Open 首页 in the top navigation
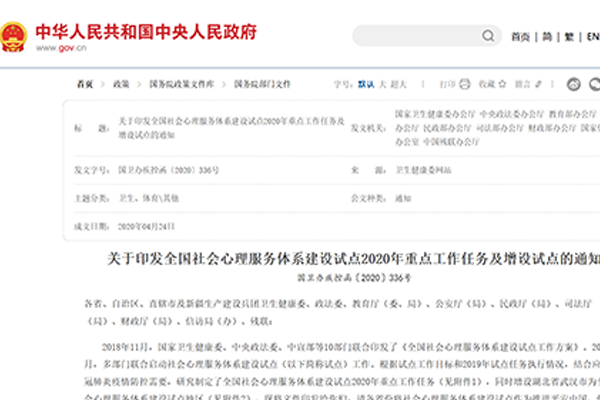The width and height of the screenshot is (600, 400). (519, 36)
